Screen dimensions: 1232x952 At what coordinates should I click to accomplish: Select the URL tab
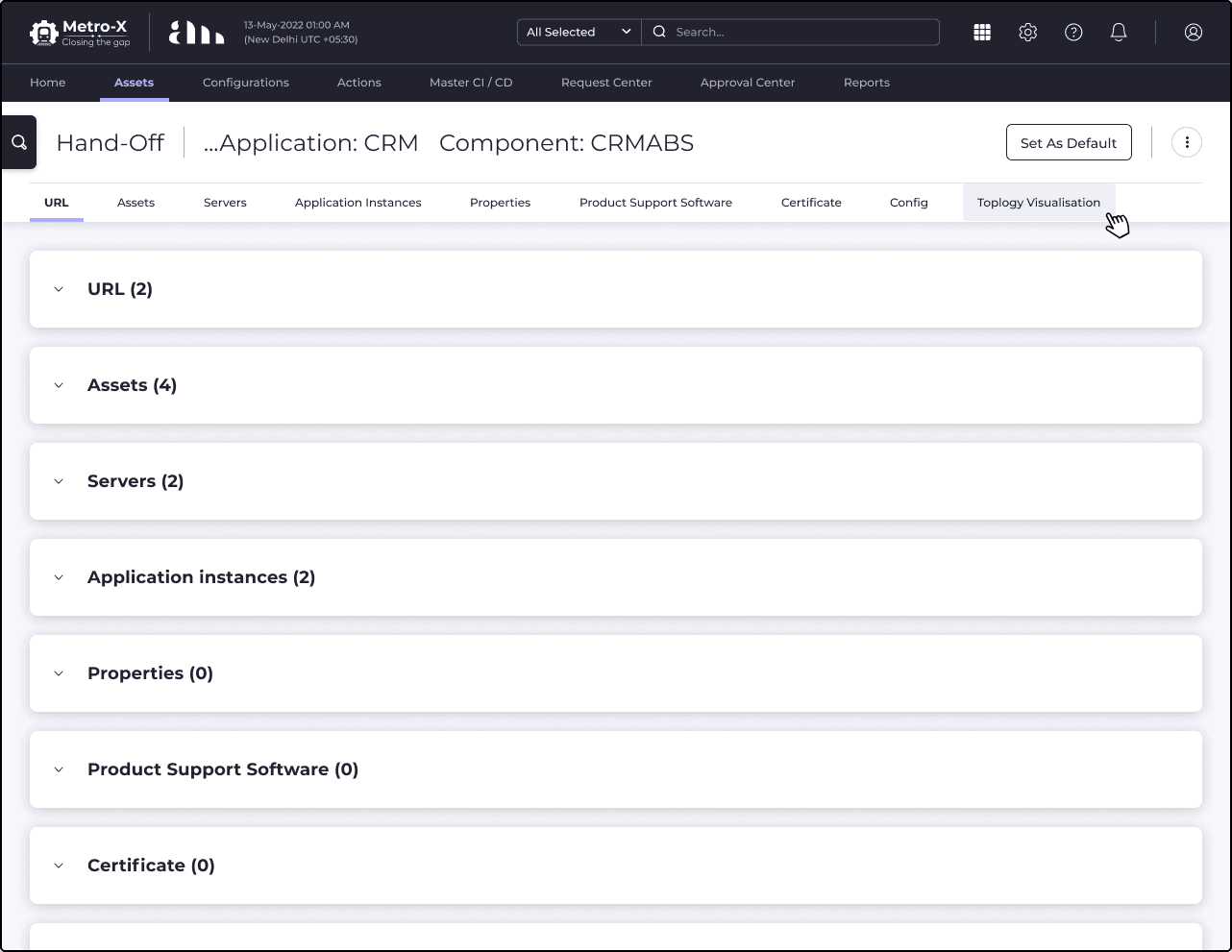(57, 203)
